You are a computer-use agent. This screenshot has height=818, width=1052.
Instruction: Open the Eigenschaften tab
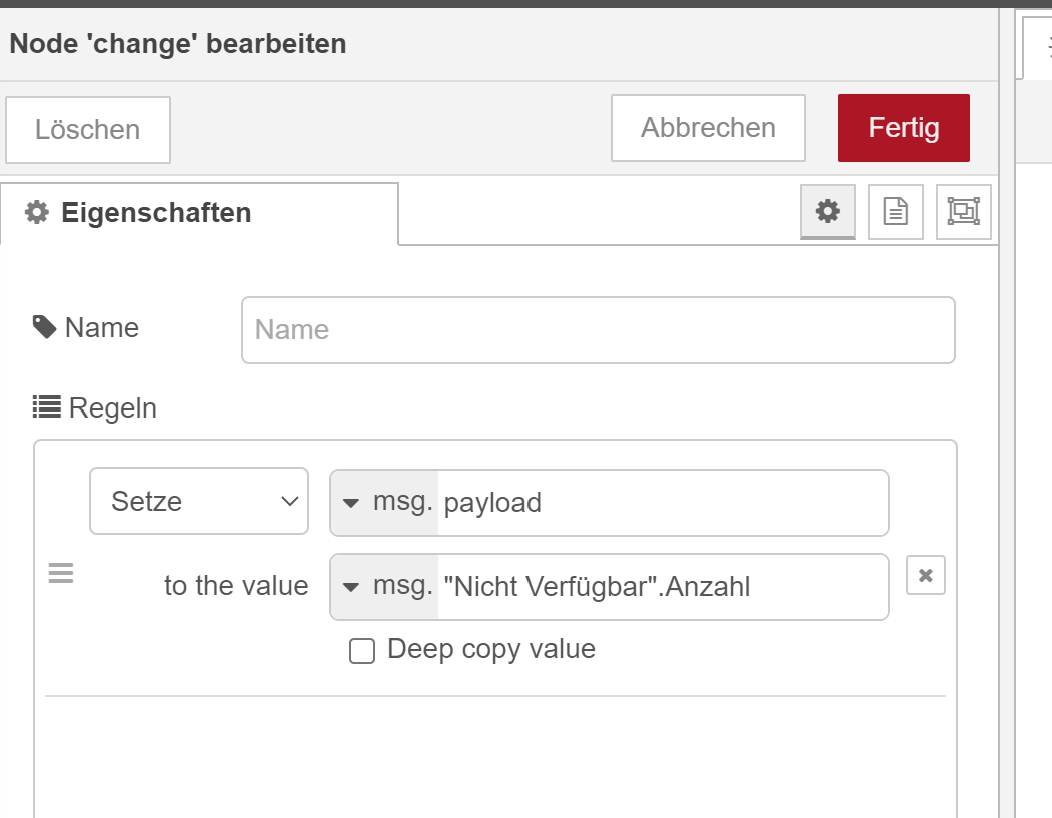[x=199, y=213]
